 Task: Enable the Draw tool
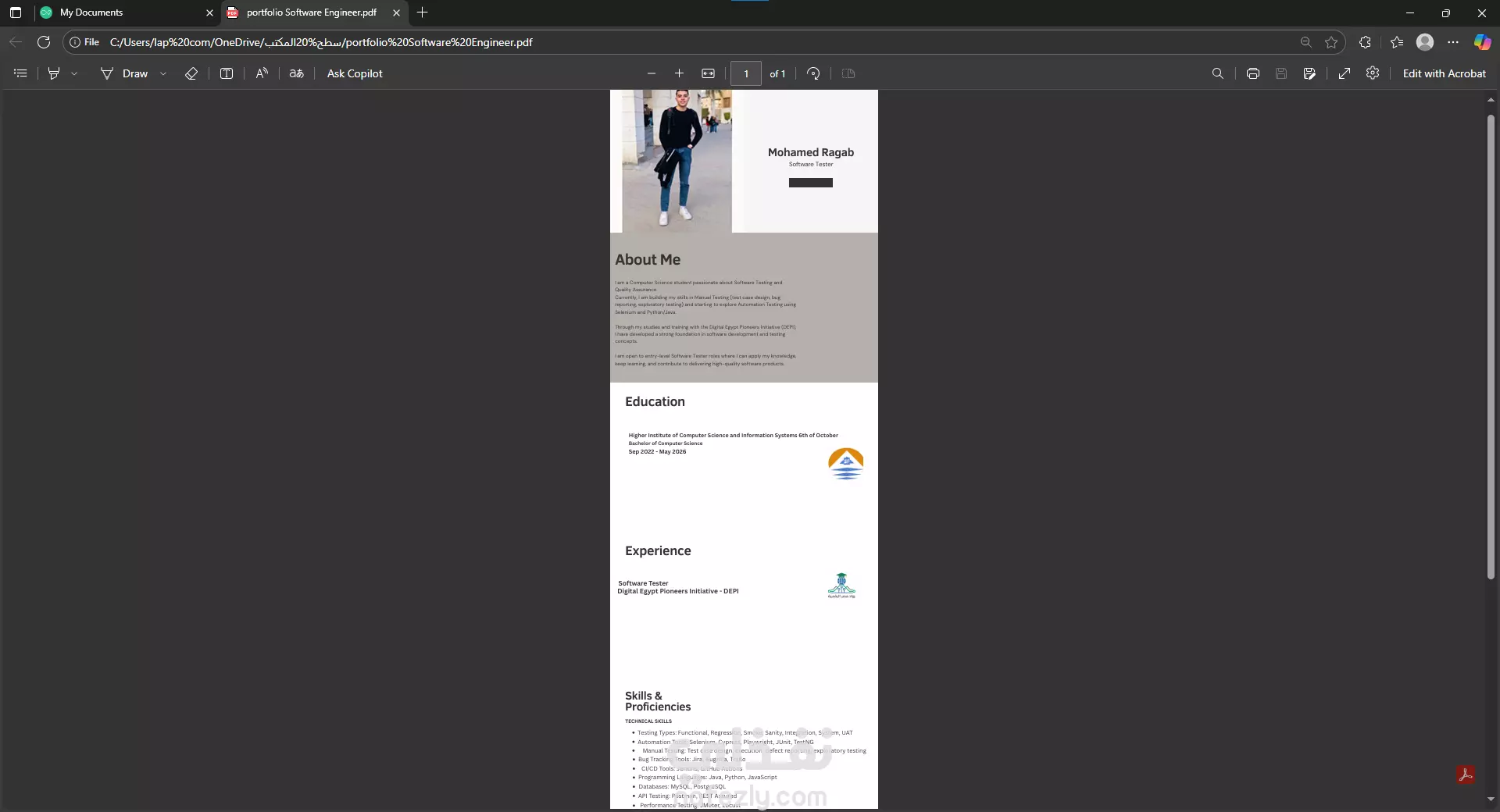click(124, 73)
